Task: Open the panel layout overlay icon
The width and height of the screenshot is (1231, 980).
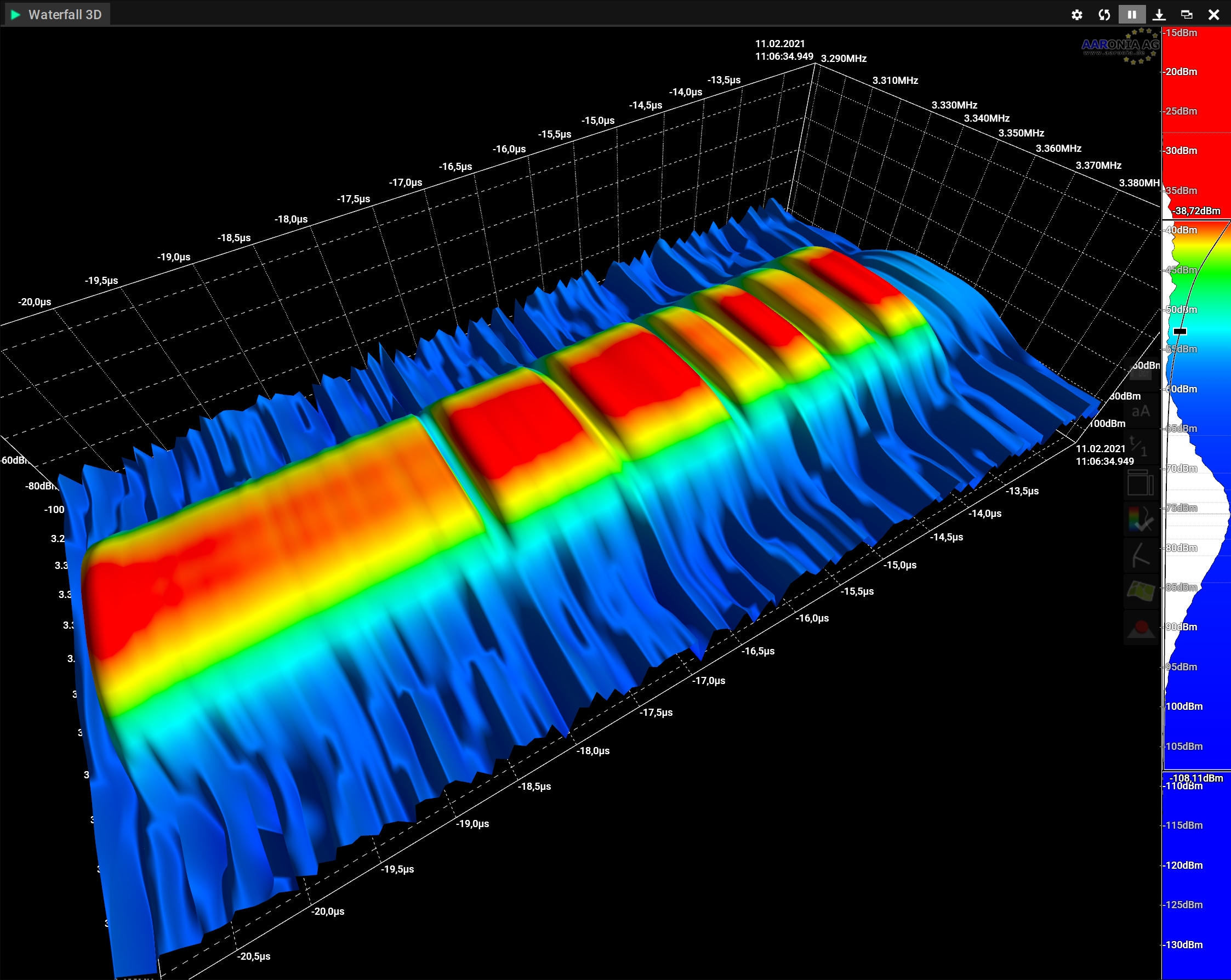Action: click(x=1141, y=483)
